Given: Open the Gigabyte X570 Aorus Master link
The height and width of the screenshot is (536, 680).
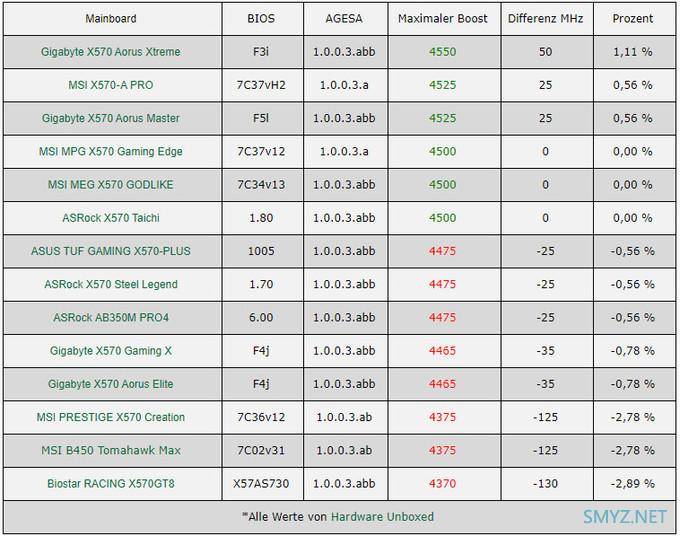Looking at the screenshot, I should (x=111, y=118).
